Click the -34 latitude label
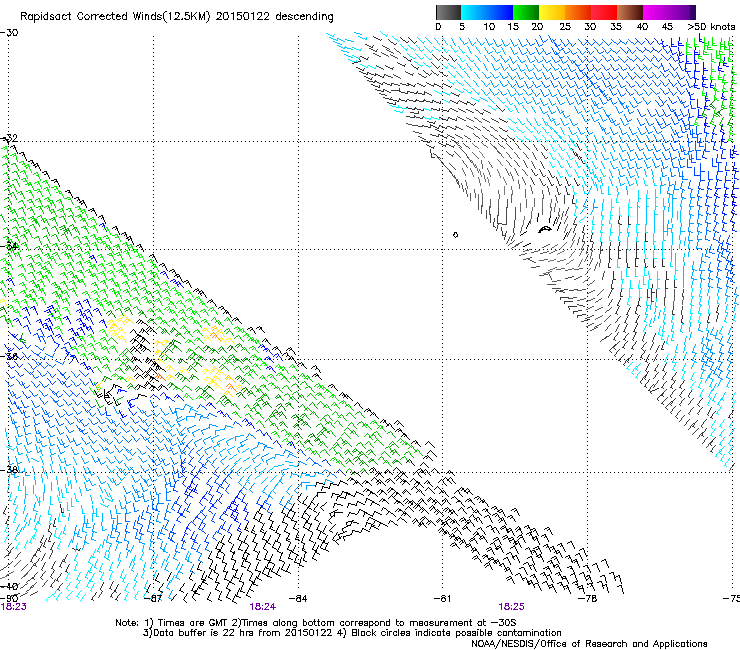The image size is (740, 650). tap(9, 246)
